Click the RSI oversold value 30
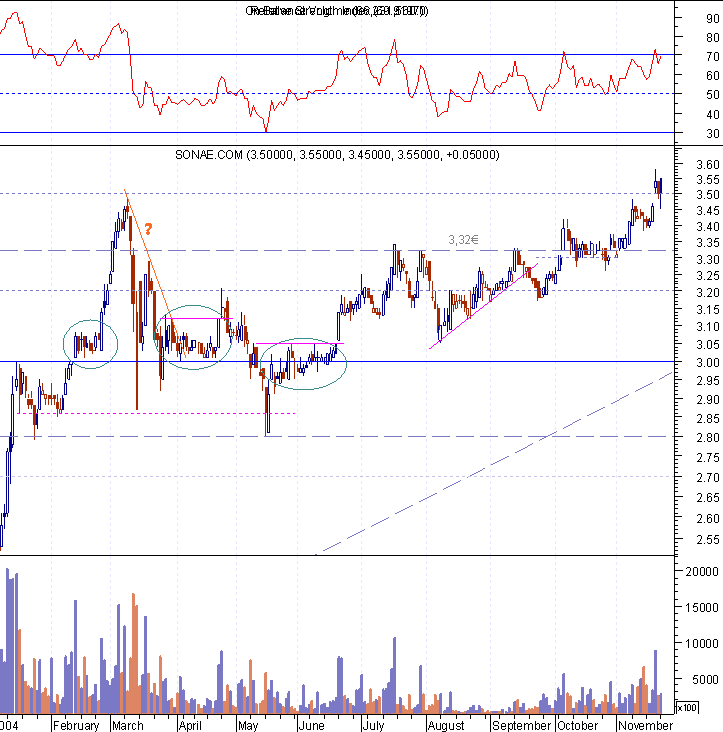 (x=712, y=134)
